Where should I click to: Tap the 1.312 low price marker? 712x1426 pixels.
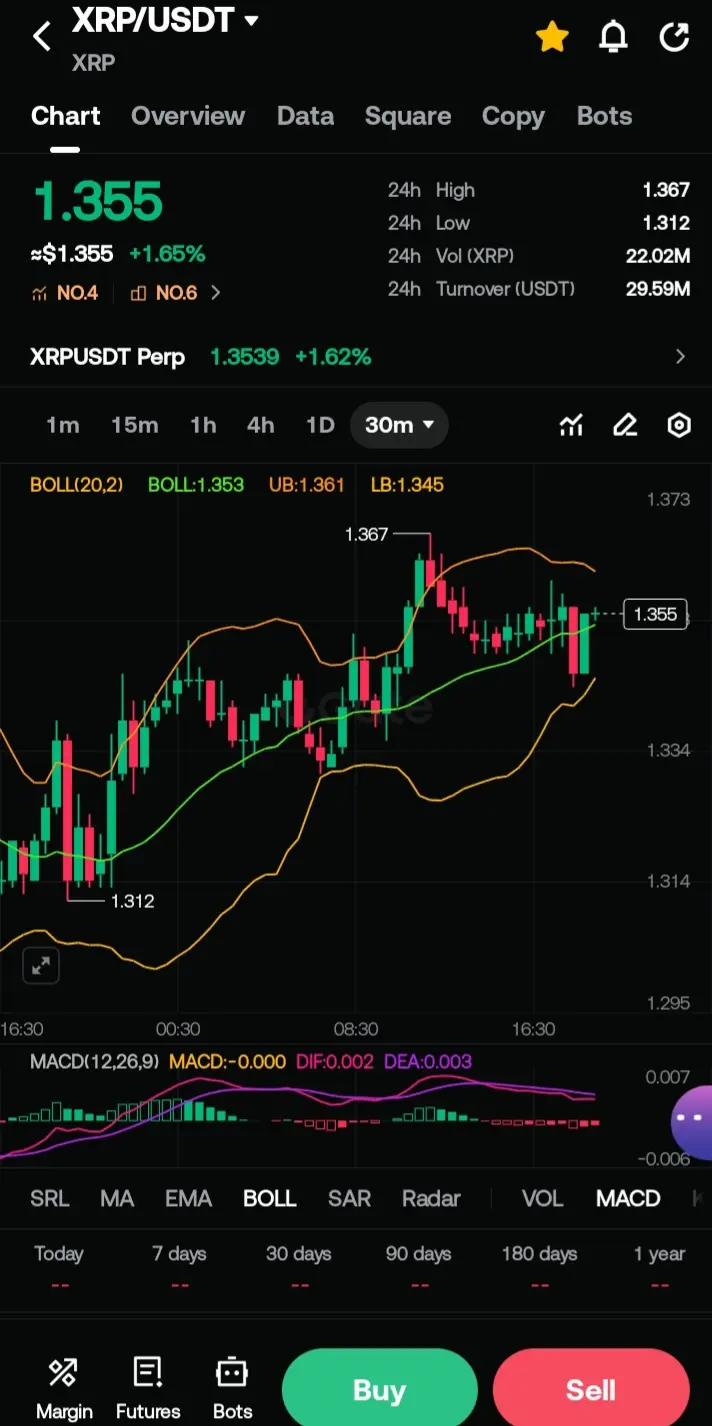[132, 901]
